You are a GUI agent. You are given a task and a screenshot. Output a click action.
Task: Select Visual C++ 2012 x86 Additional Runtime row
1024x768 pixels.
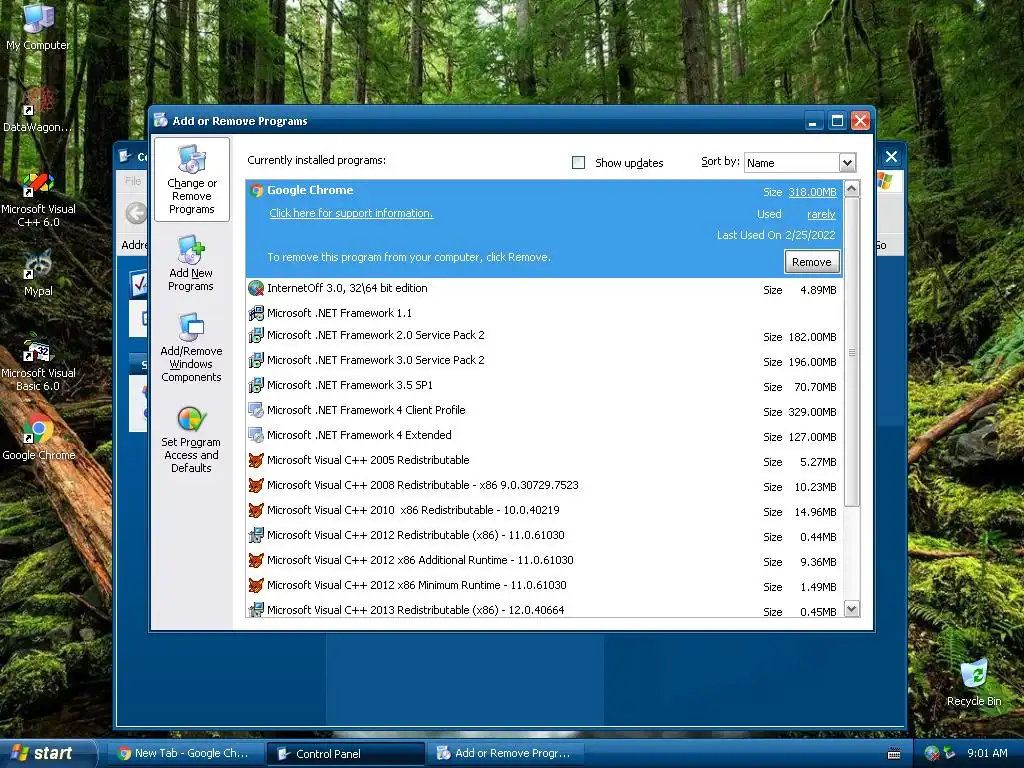tap(545, 561)
